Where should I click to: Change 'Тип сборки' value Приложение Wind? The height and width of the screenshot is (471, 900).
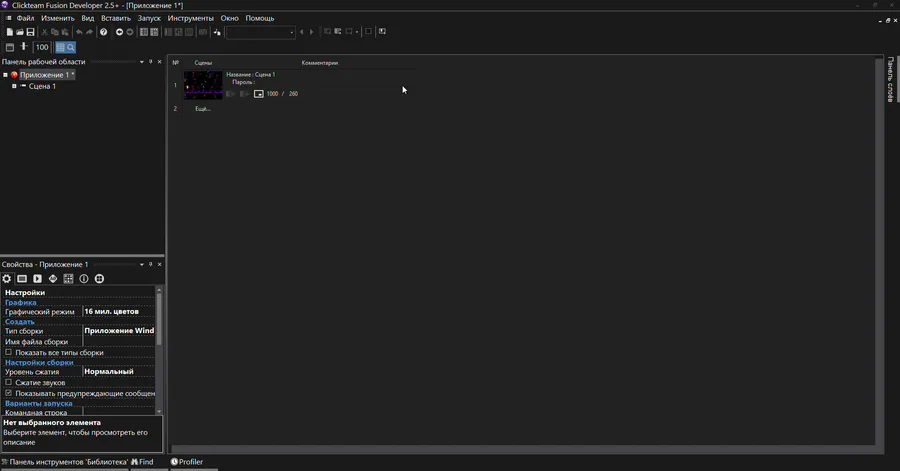pyautogui.click(x=119, y=331)
